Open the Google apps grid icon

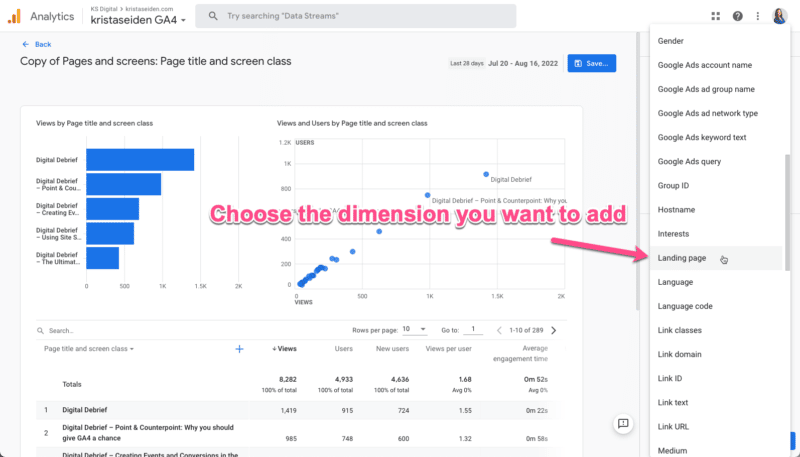(x=716, y=16)
